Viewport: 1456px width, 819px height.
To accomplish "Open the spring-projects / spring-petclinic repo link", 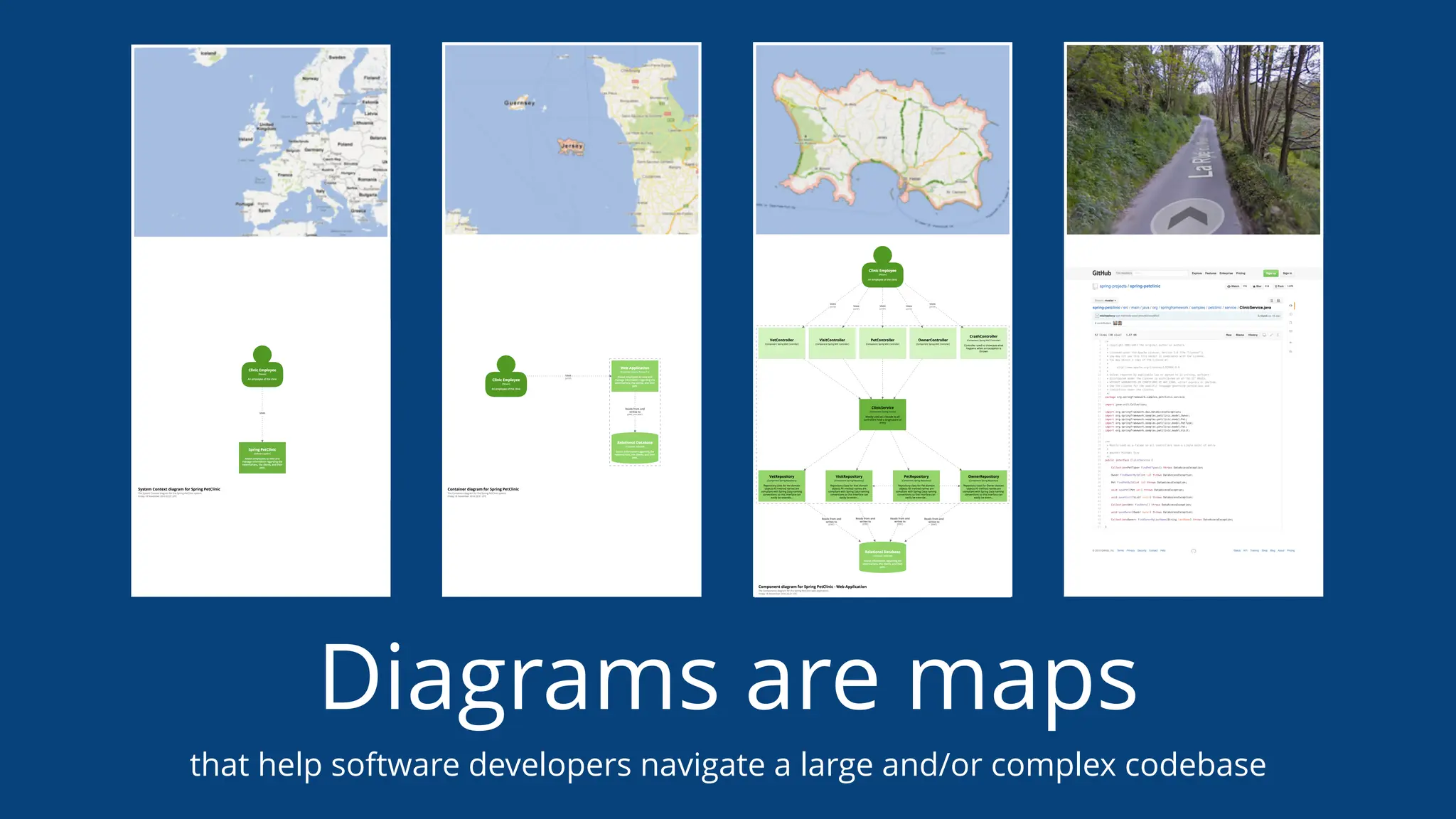I will point(1130,287).
